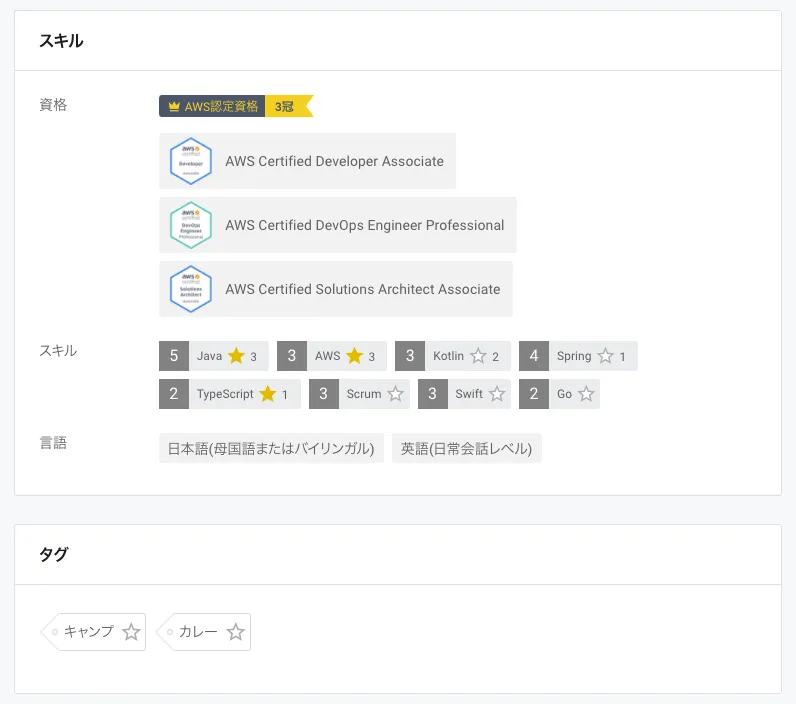Click the 日本語(母国語またはバイリンガル) language chip
This screenshot has width=796, height=704.
point(271,448)
